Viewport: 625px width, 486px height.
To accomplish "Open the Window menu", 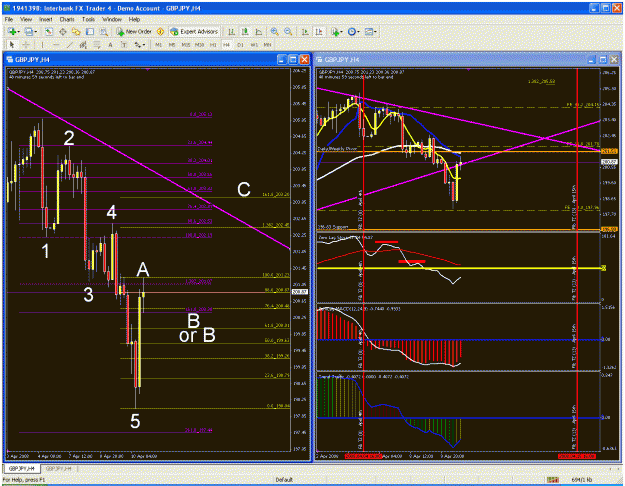I will point(112,19).
